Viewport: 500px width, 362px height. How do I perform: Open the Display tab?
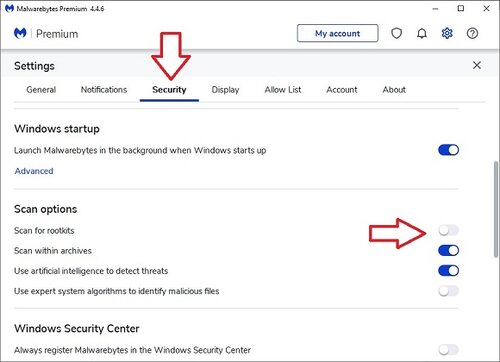click(225, 90)
